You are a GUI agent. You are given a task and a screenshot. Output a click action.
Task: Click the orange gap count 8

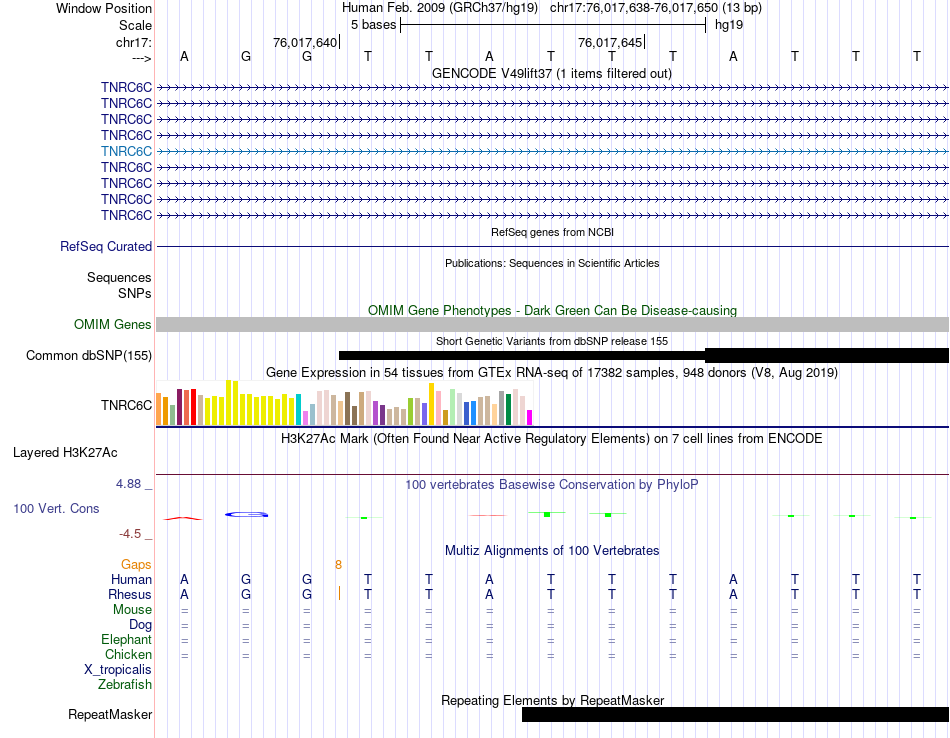338,565
